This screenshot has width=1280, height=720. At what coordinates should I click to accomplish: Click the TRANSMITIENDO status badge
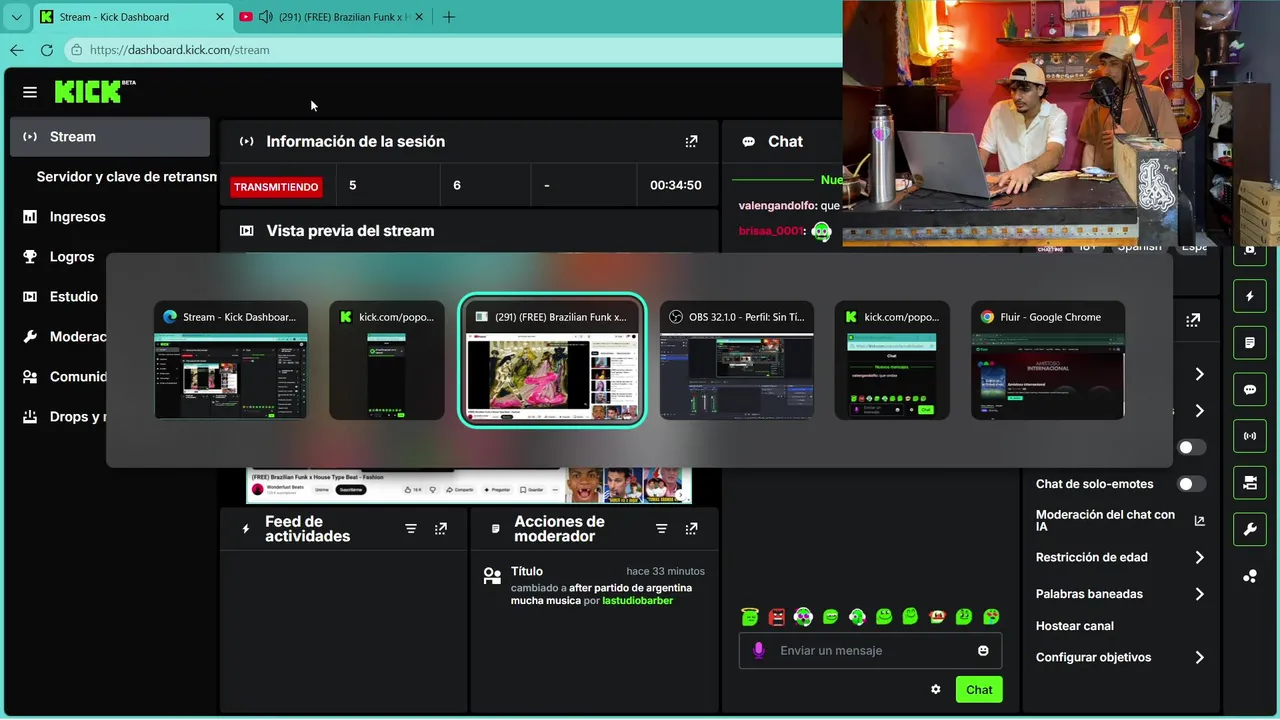(x=276, y=187)
